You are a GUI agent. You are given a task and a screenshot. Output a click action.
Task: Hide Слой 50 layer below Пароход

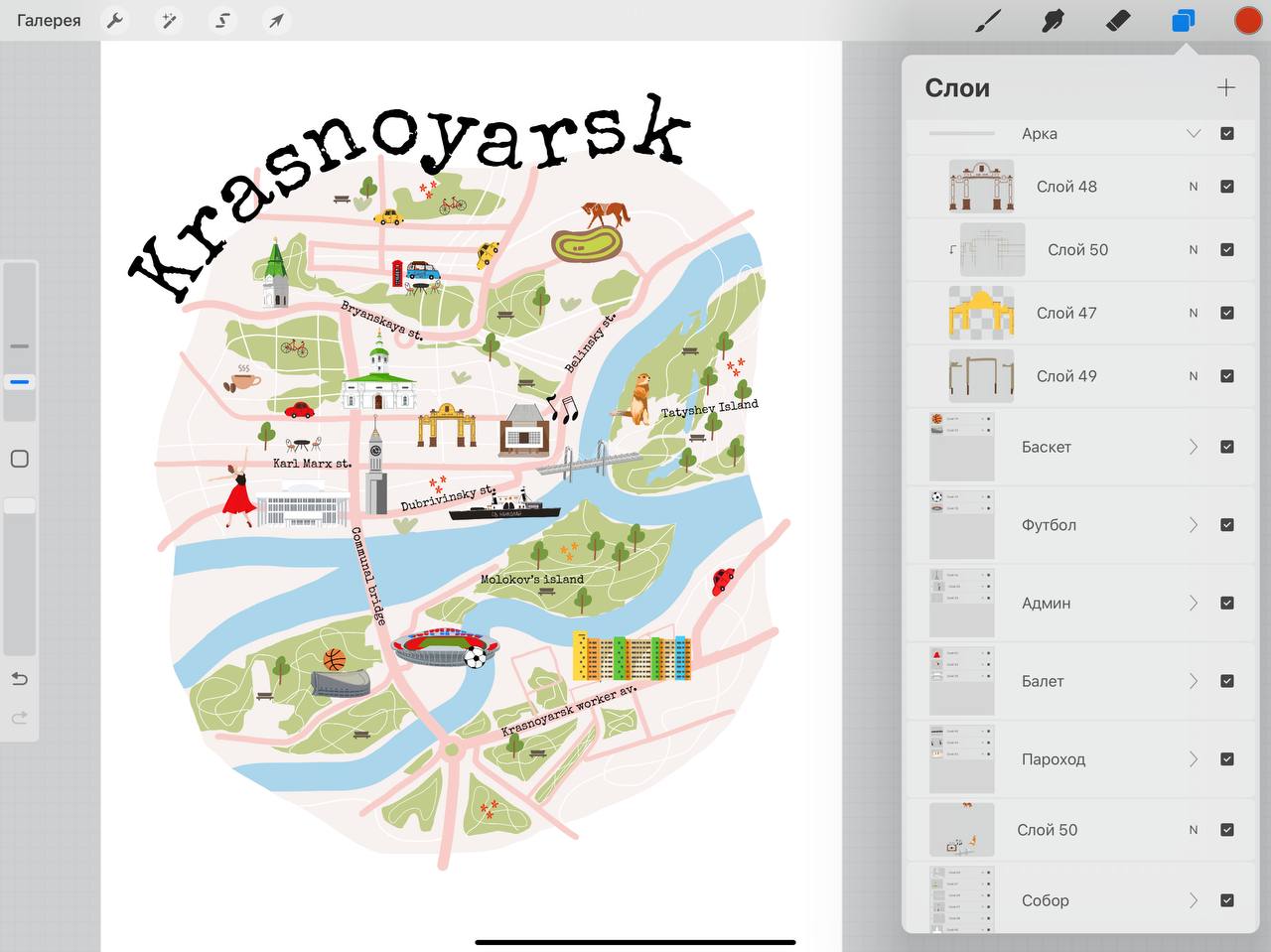tap(1227, 830)
